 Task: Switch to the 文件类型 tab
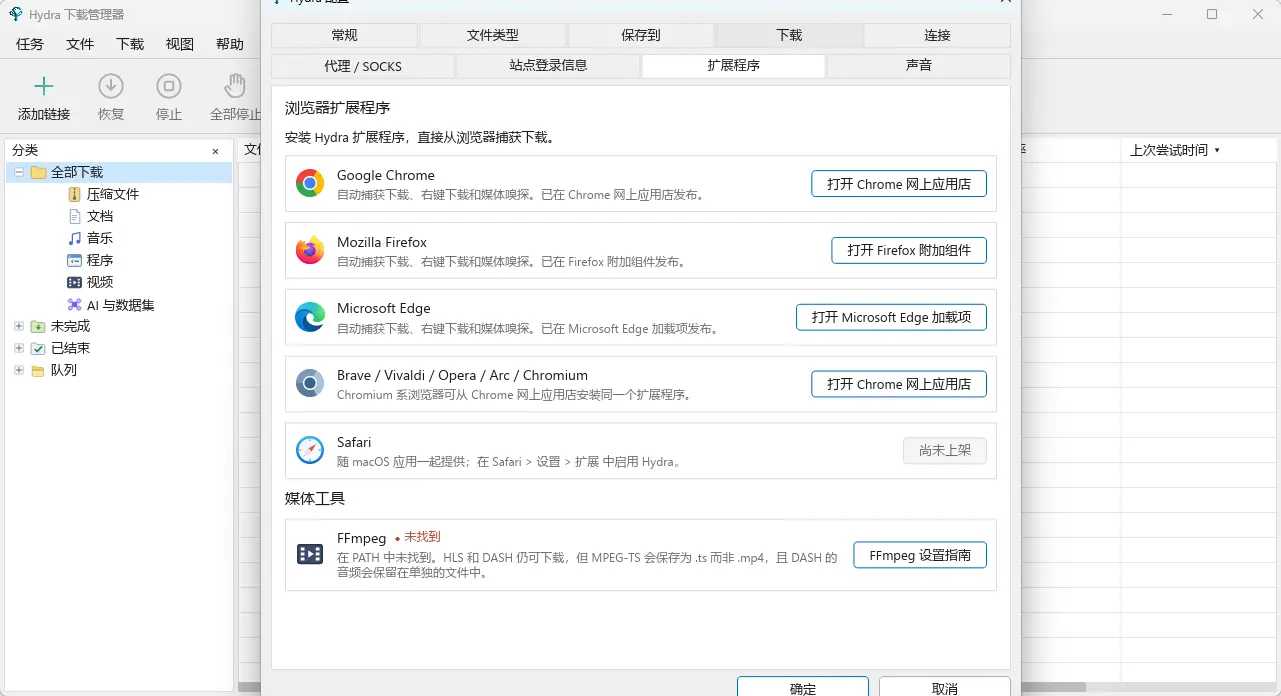coord(493,35)
